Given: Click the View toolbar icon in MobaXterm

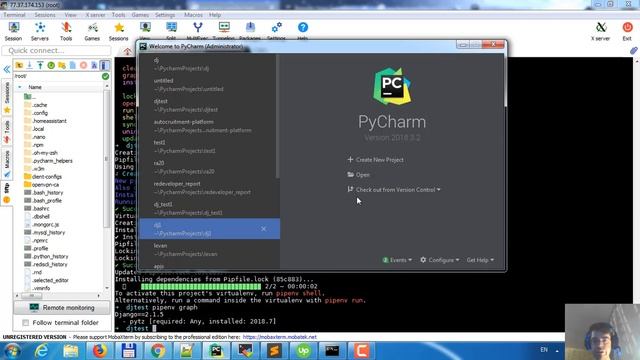Looking at the screenshot, I should pos(145,30).
